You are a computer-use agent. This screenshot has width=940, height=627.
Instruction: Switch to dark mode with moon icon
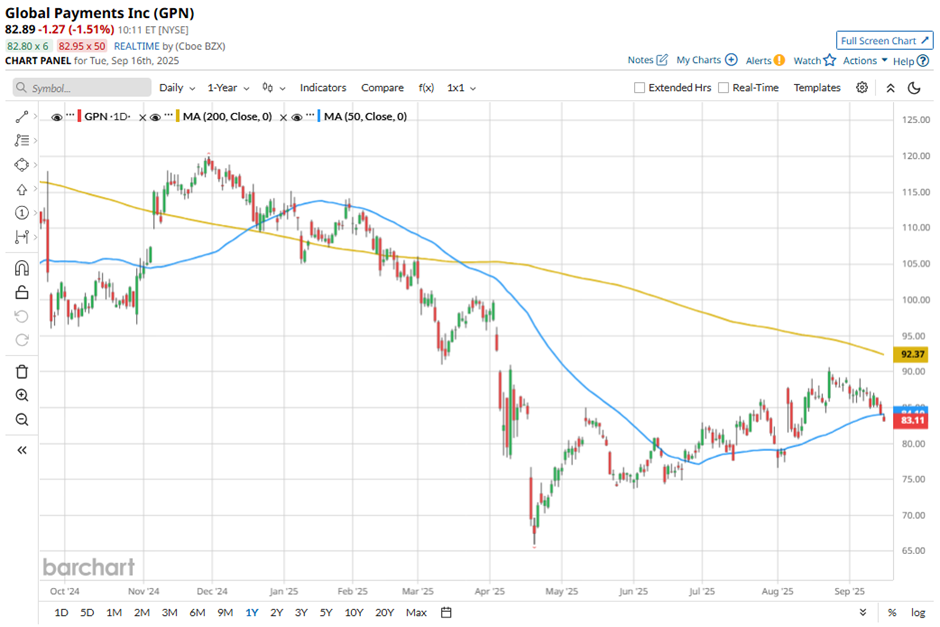pyautogui.click(x=914, y=88)
